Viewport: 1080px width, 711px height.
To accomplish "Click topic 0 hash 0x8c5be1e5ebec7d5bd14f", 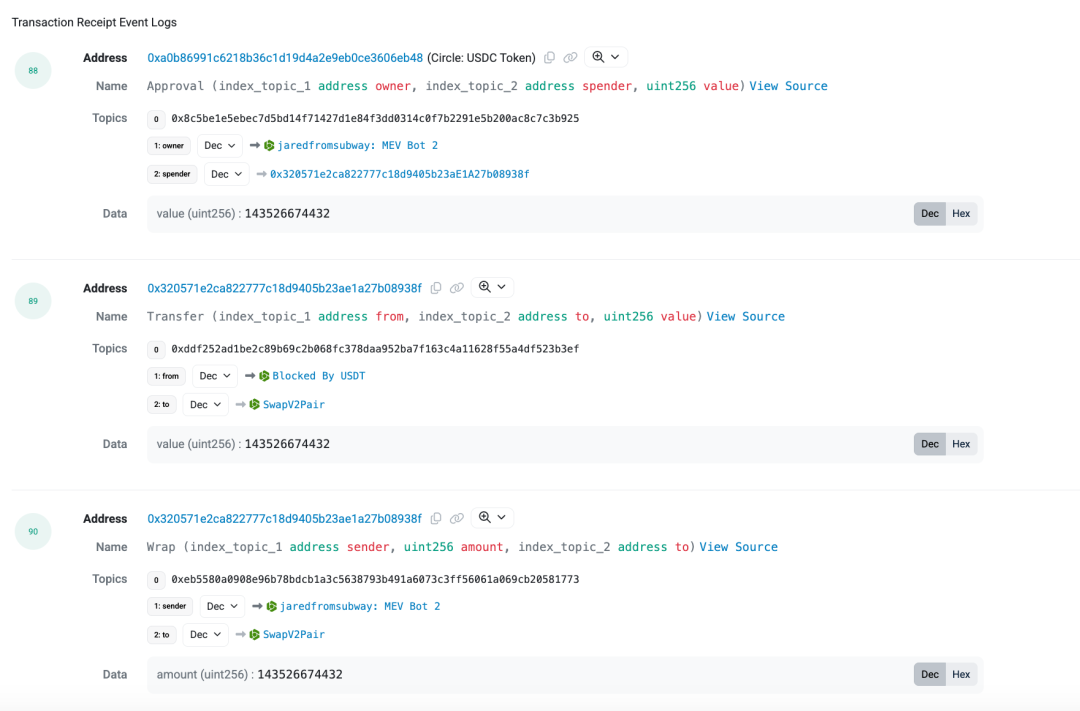I will coord(375,118).
